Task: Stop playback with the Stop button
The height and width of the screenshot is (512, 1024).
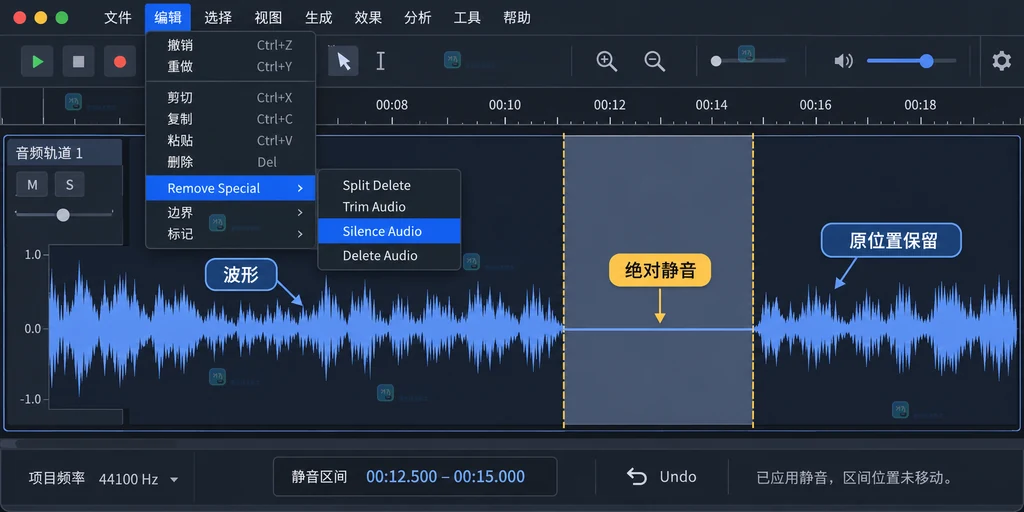Action: point(78,61)
